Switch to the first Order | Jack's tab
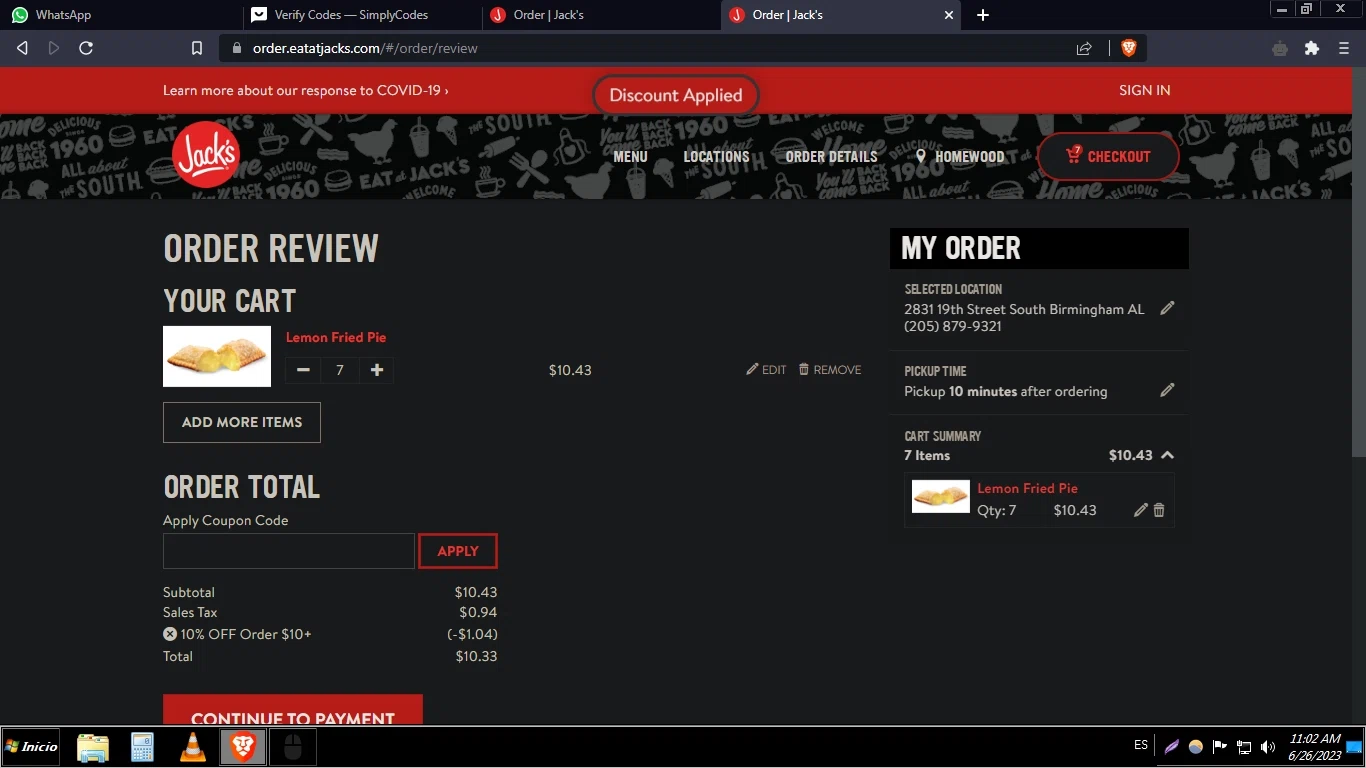Viewport: 1366px width, 768px height. [x=601, y=15]
